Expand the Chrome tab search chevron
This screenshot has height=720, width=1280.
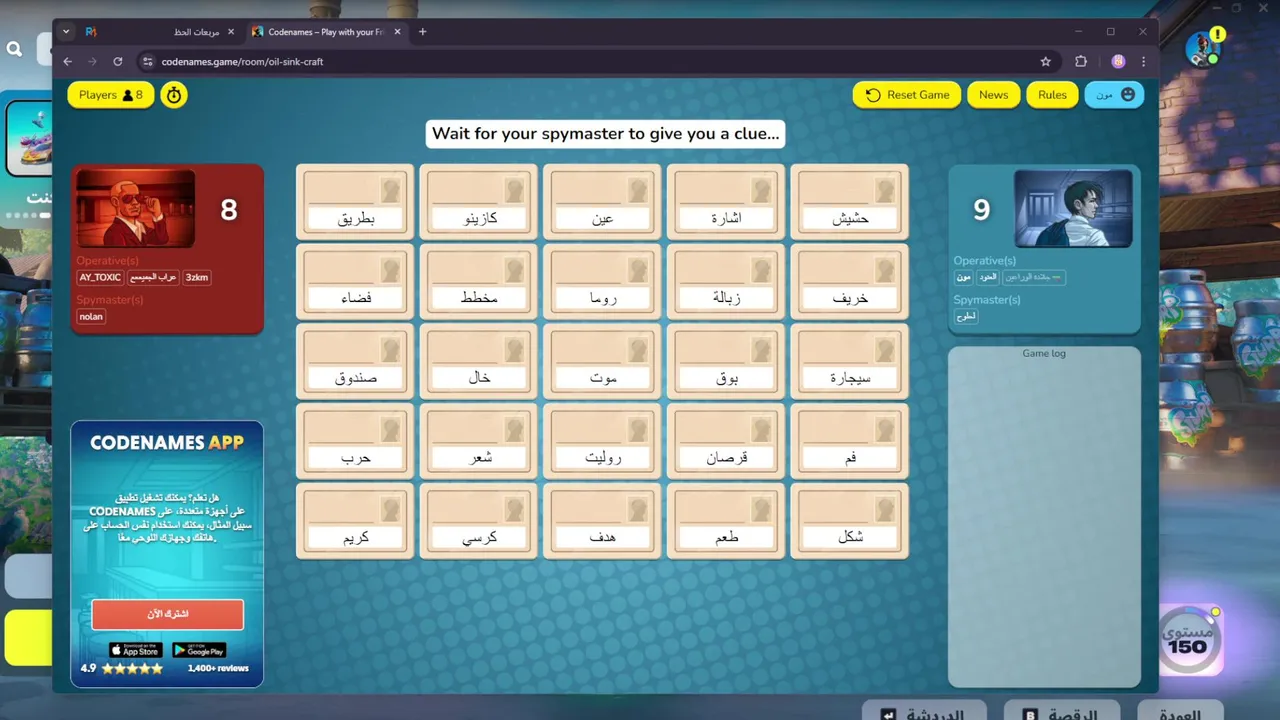point(66,32)
